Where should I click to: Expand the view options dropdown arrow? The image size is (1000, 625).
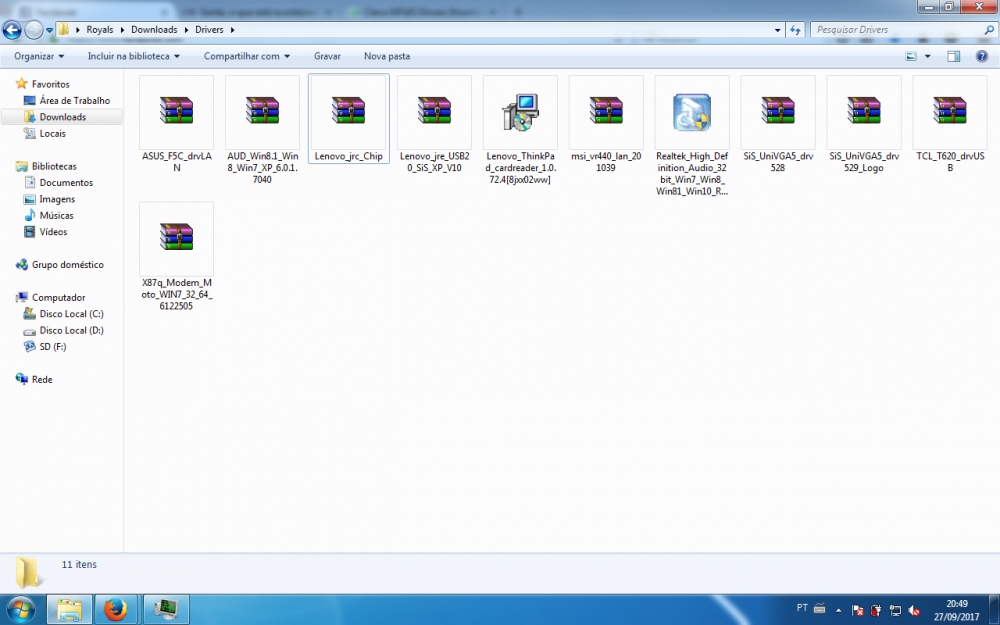928,56
